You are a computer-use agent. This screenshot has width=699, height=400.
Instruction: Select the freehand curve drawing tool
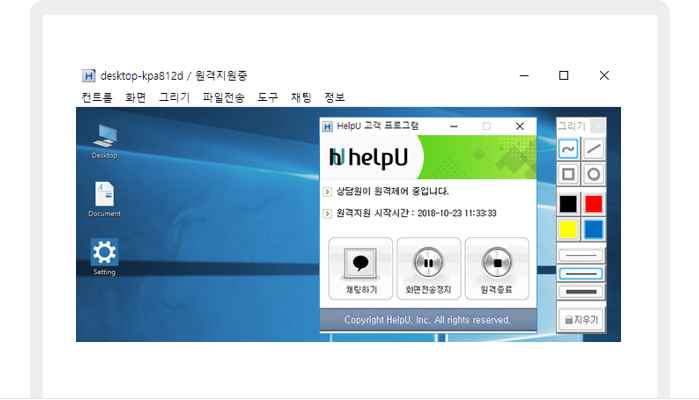tap(568, 149)
